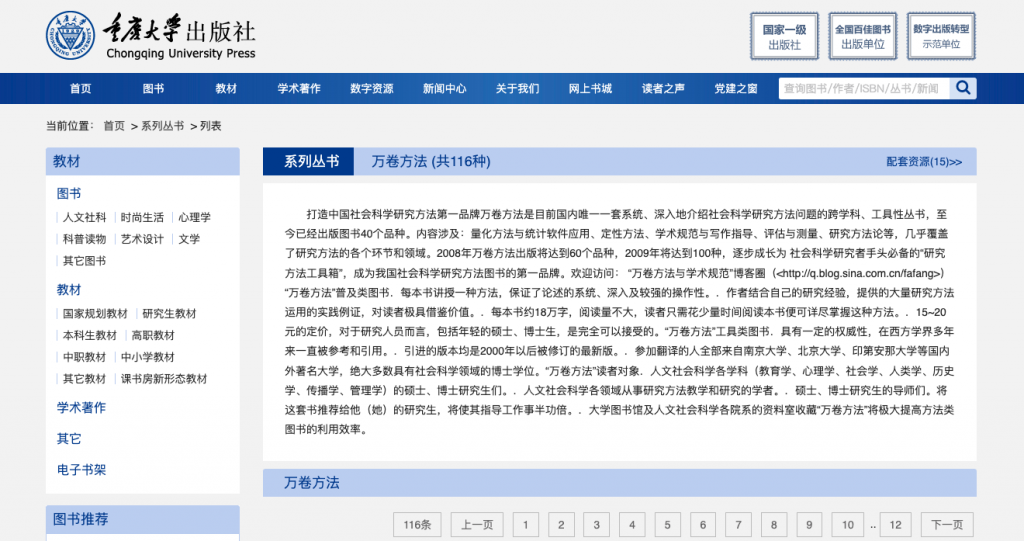Open 新闻中心 in the navigation bar
Viewport: 1024px width, 541px height.
coord(444,88)
